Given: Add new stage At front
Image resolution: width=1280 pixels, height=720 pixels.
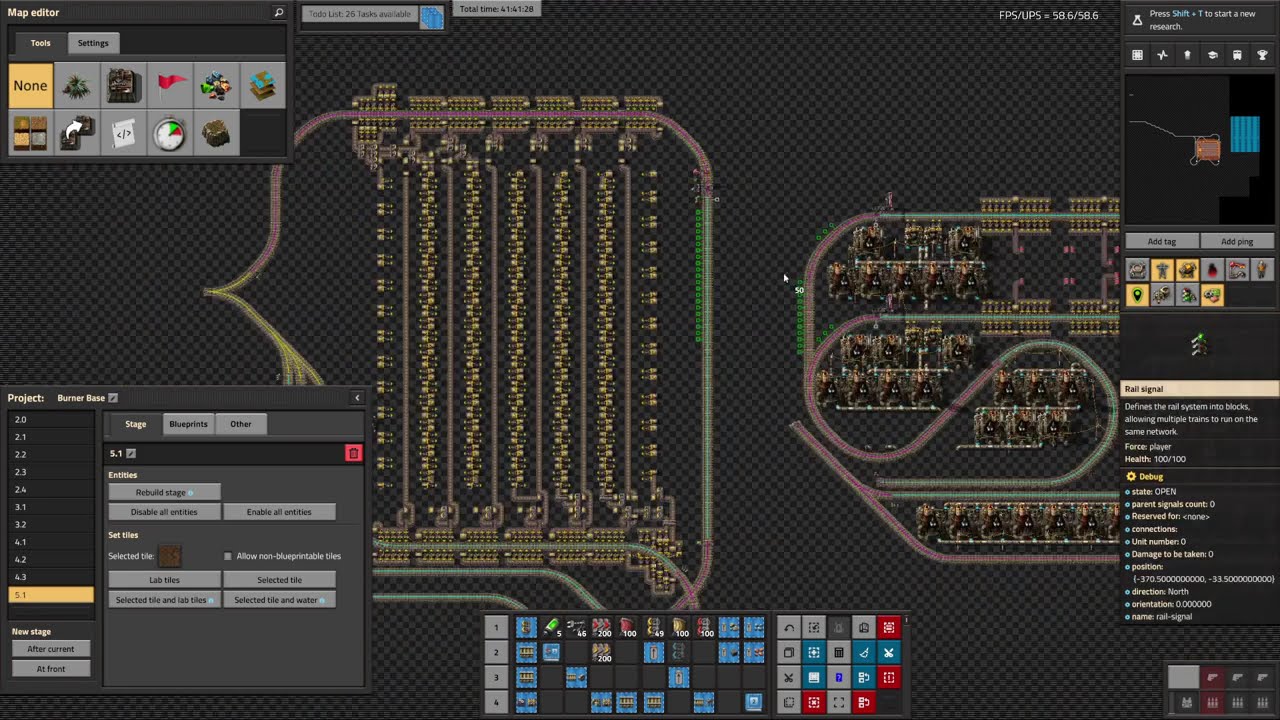Looking at the screenshot, I should (51, 669).
